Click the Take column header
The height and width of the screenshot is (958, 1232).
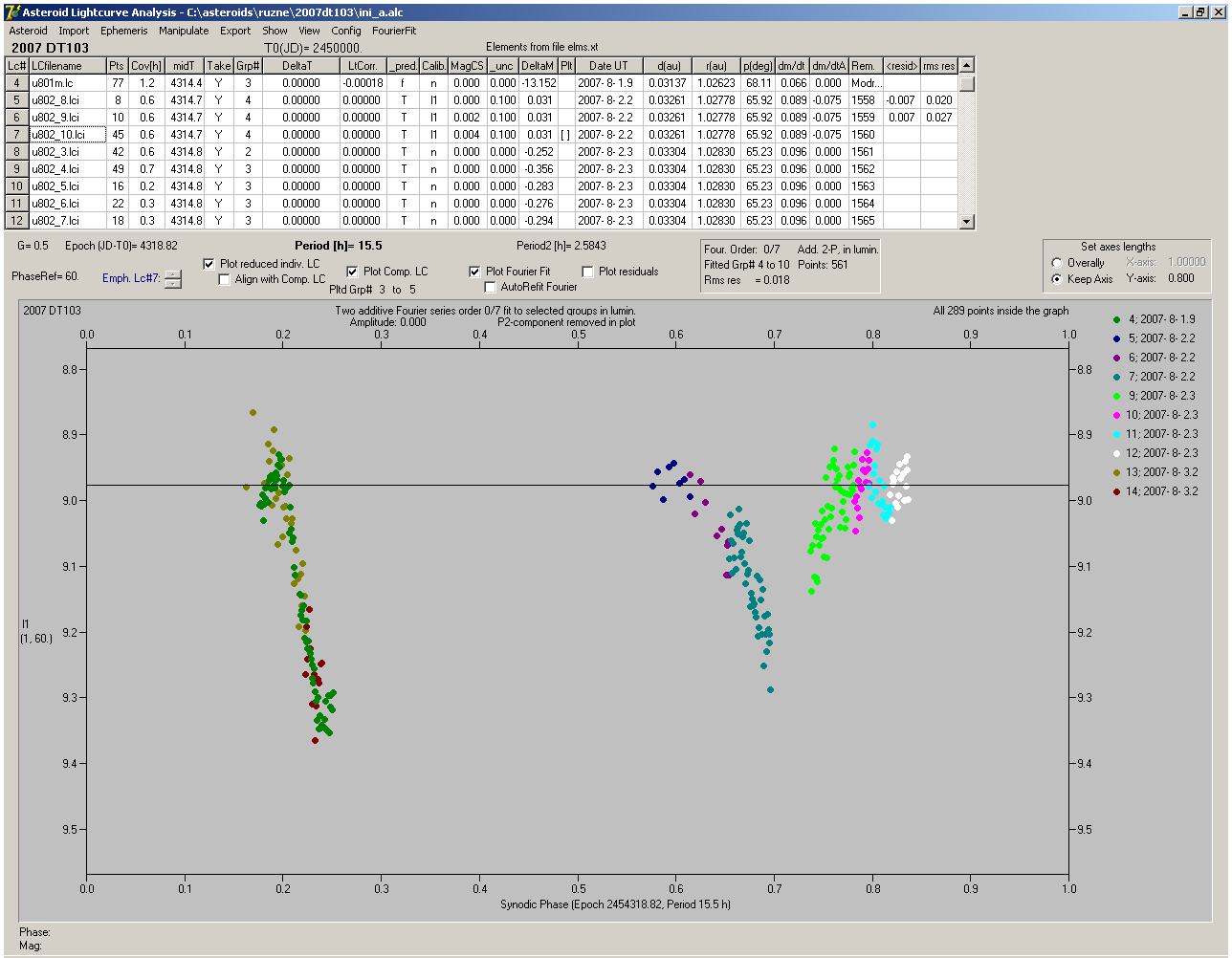click(x=219, y=66)
